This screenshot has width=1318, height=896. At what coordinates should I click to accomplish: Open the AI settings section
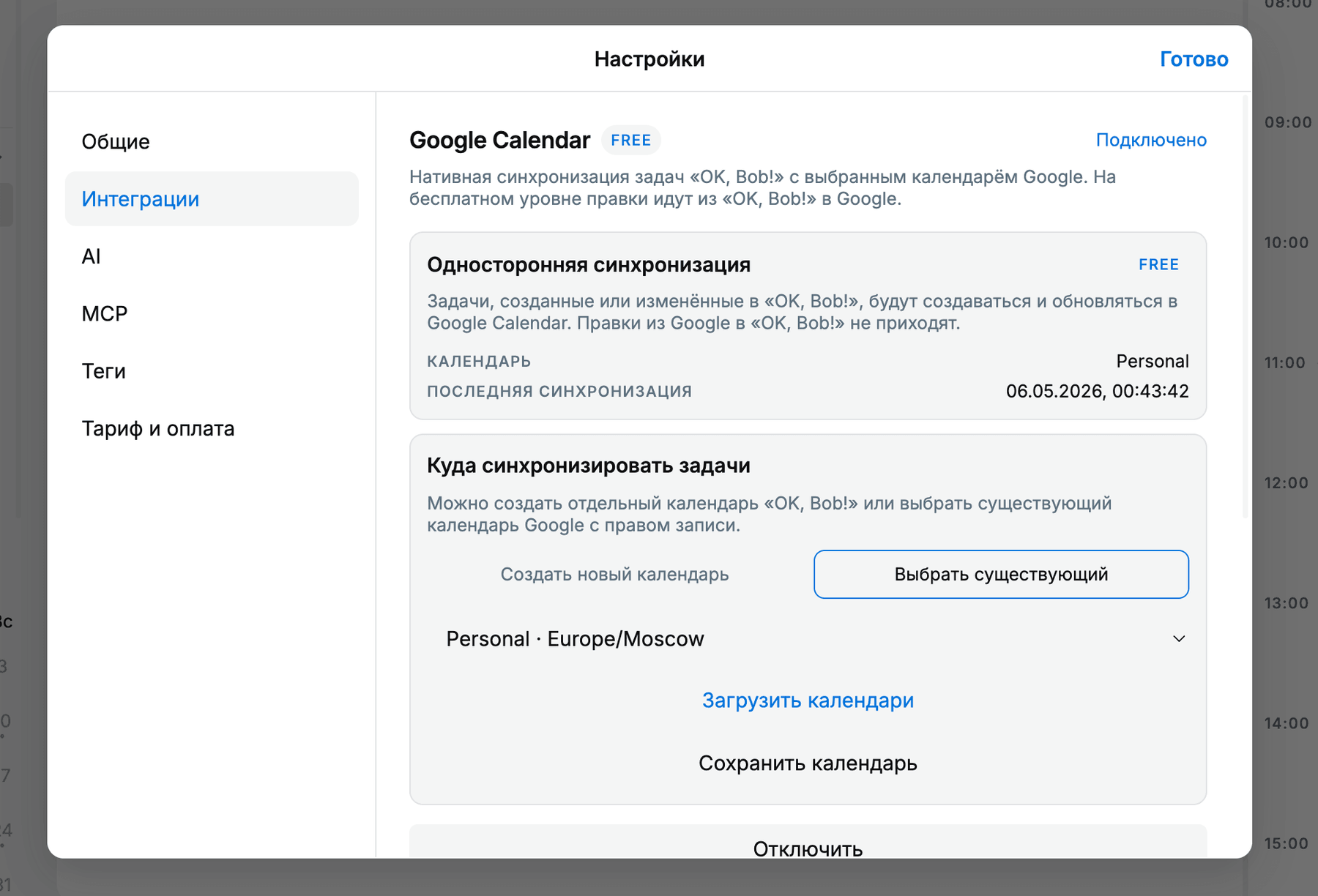tap(212, 256)
